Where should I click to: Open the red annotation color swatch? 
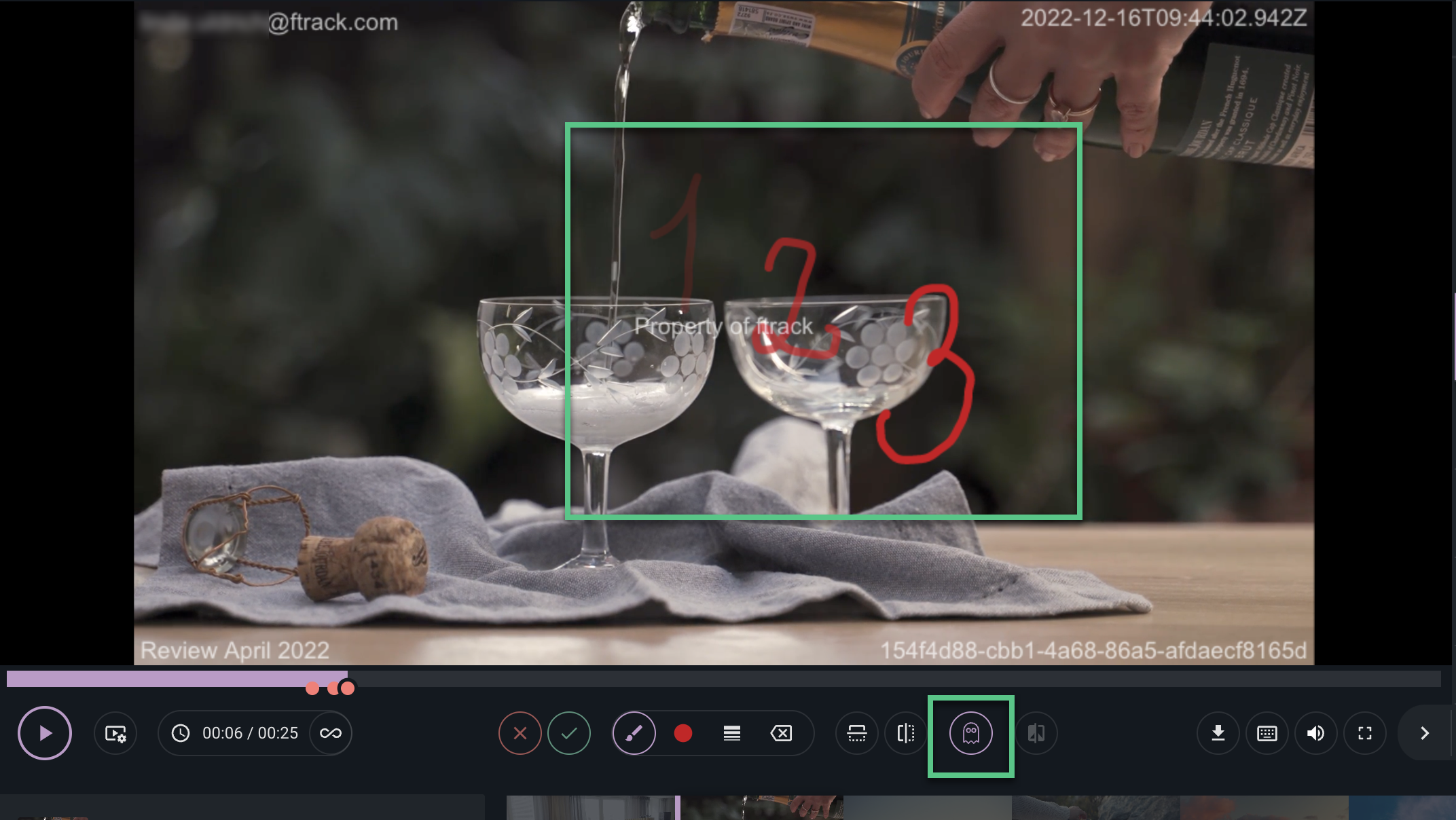(x=683, y=733)
